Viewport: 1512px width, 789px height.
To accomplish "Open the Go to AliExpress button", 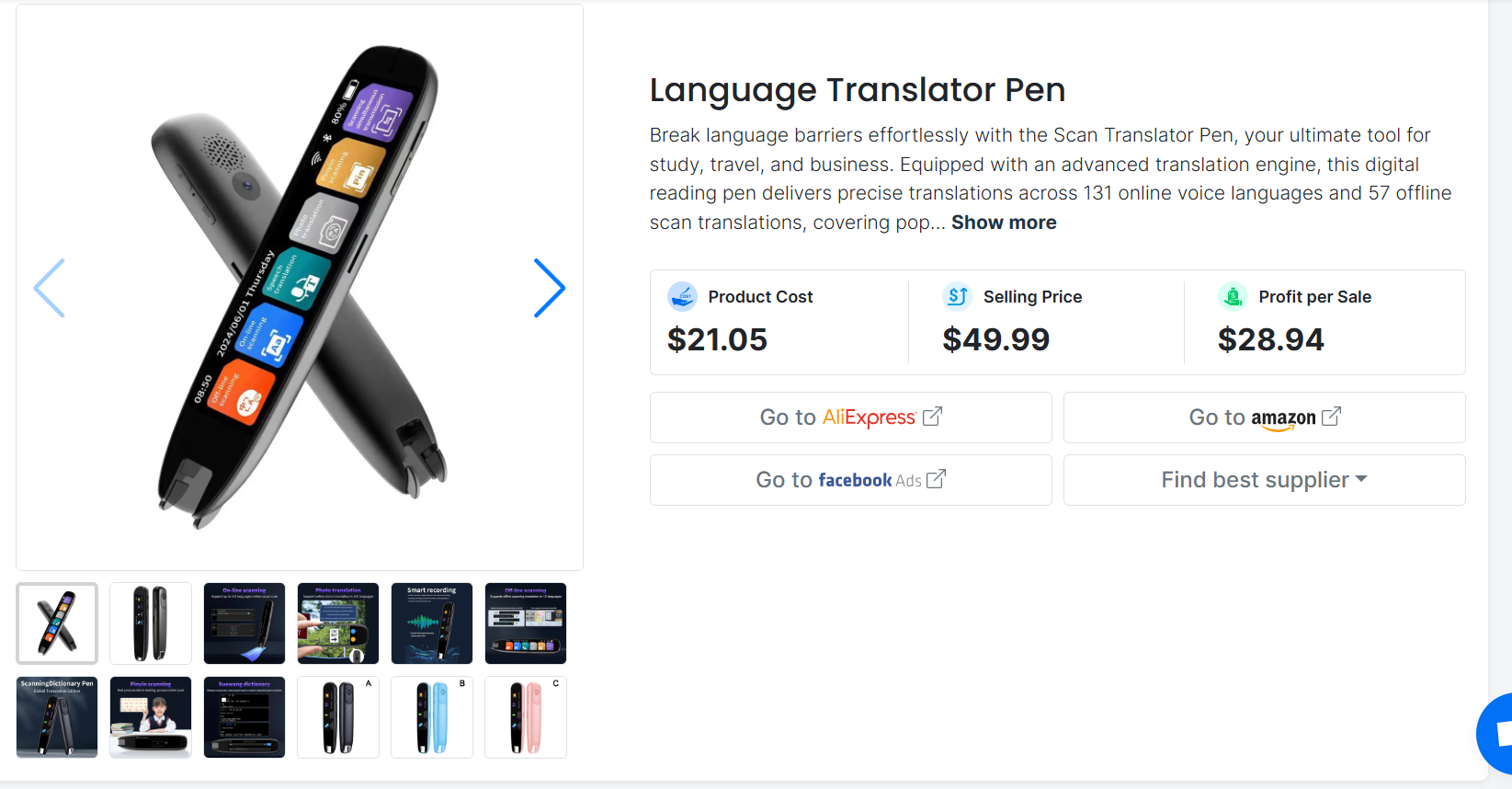I will tap(851, 417).
